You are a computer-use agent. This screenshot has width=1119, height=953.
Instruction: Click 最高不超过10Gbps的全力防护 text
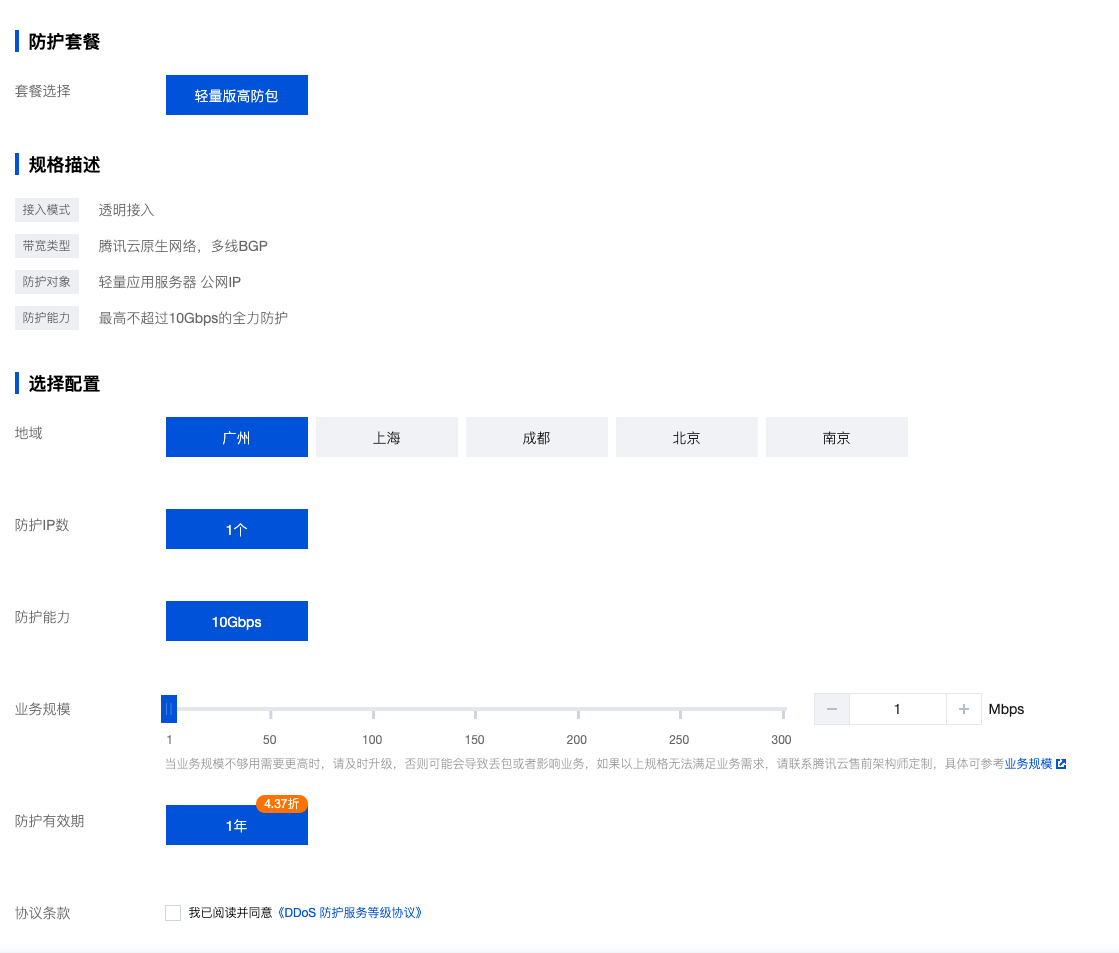(193, 318)
